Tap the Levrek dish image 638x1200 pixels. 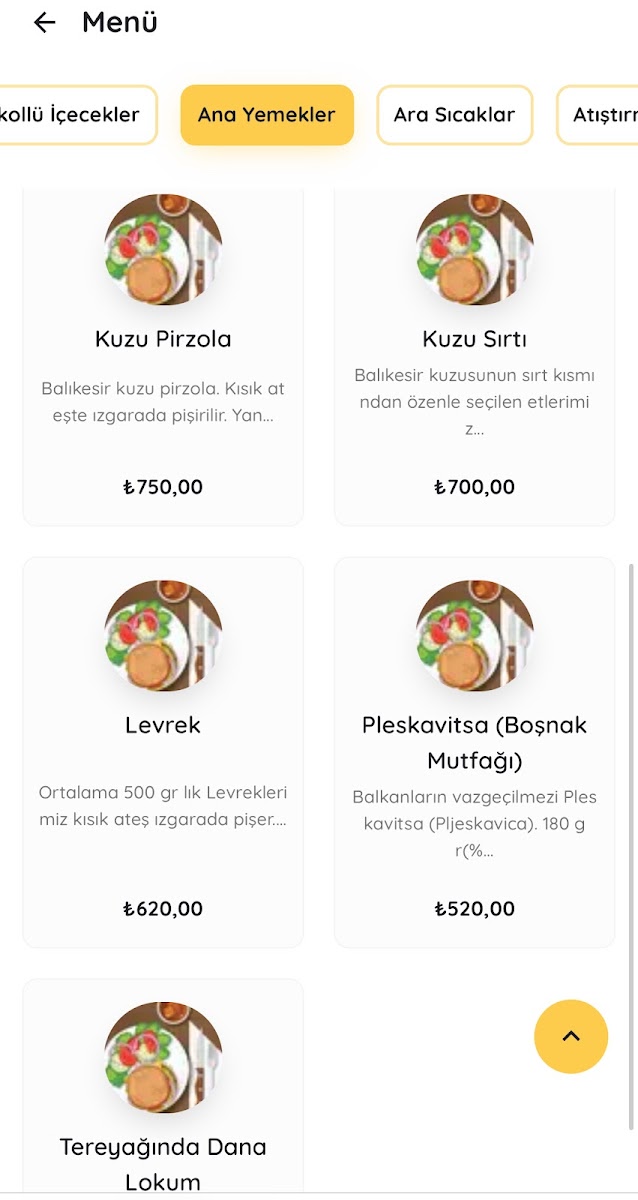point(163,635)
